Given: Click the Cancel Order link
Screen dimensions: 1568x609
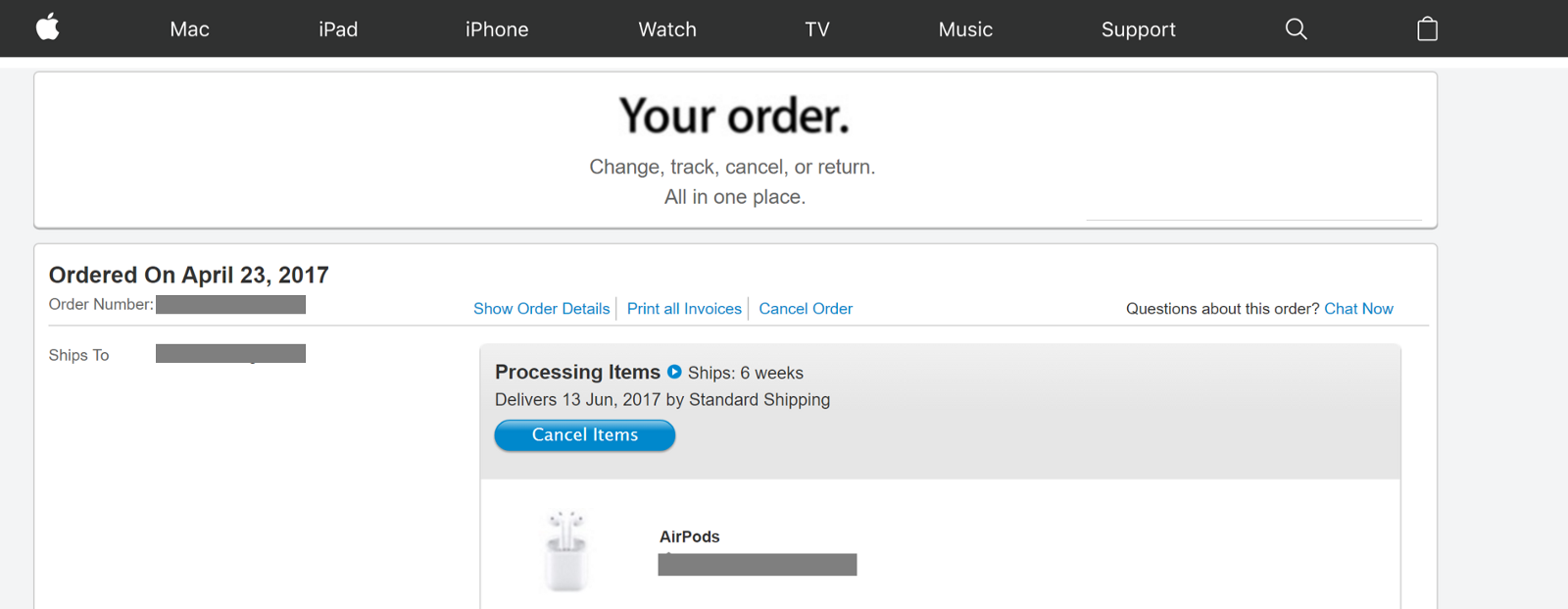Looking at the screenshot, I should pos(806,309).
